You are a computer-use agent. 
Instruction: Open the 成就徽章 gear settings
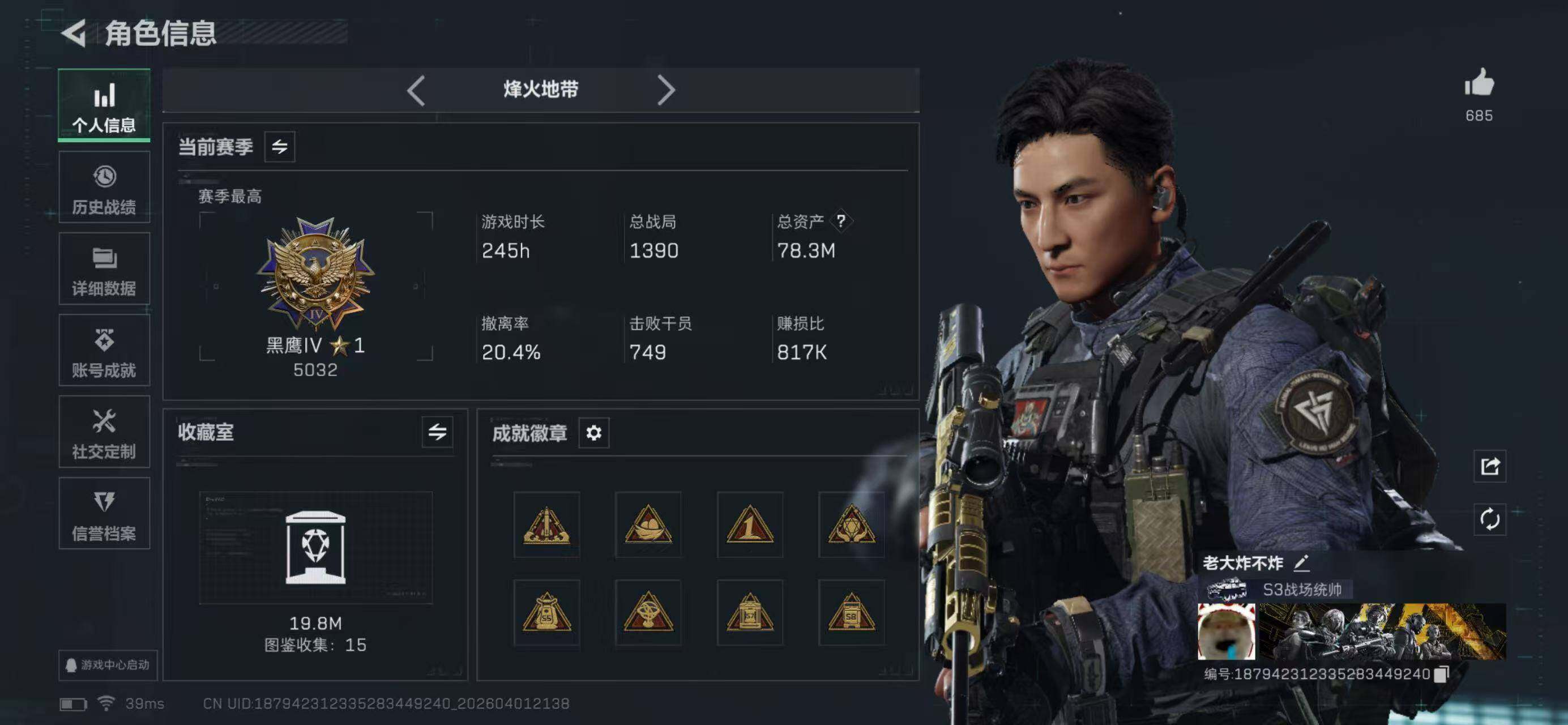tap(593, 433)
